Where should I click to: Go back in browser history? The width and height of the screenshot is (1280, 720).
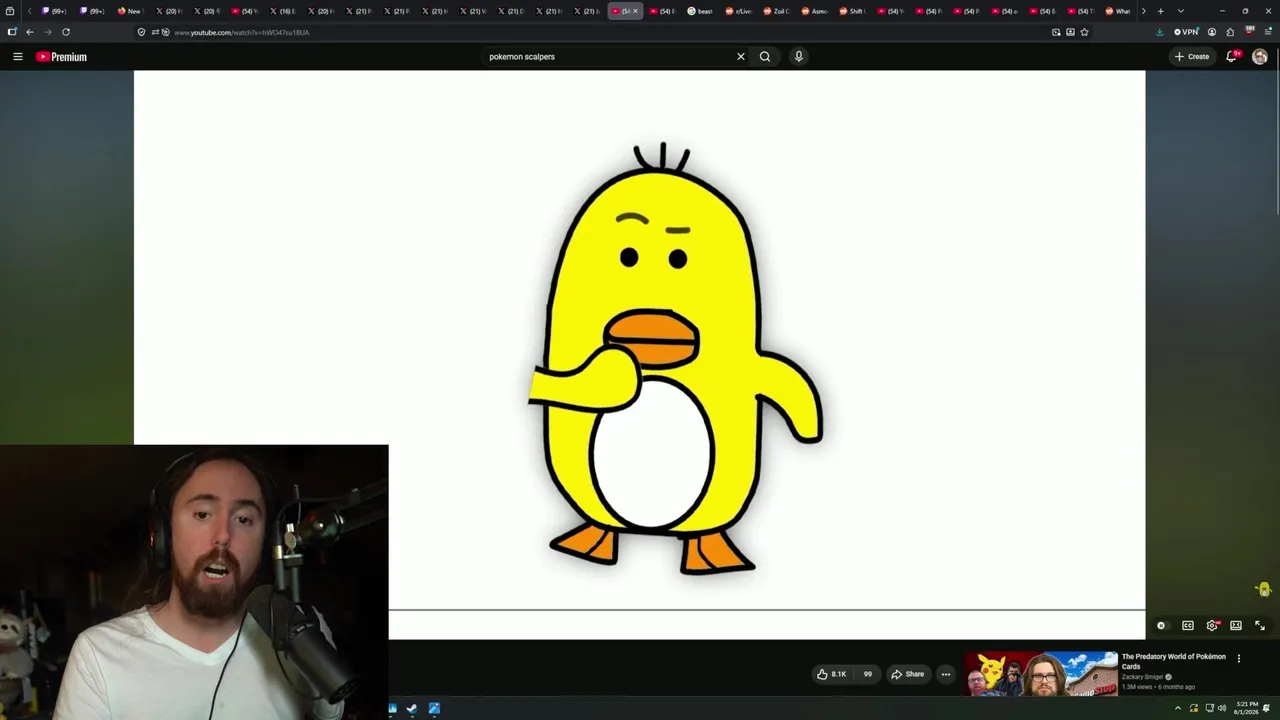point(30,32)
